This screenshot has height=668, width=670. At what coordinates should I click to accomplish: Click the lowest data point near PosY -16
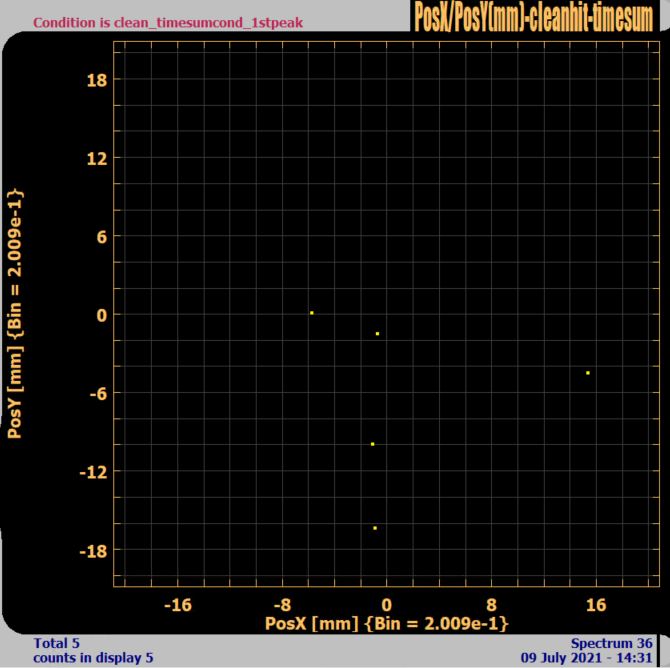click(x=375, y=528)
